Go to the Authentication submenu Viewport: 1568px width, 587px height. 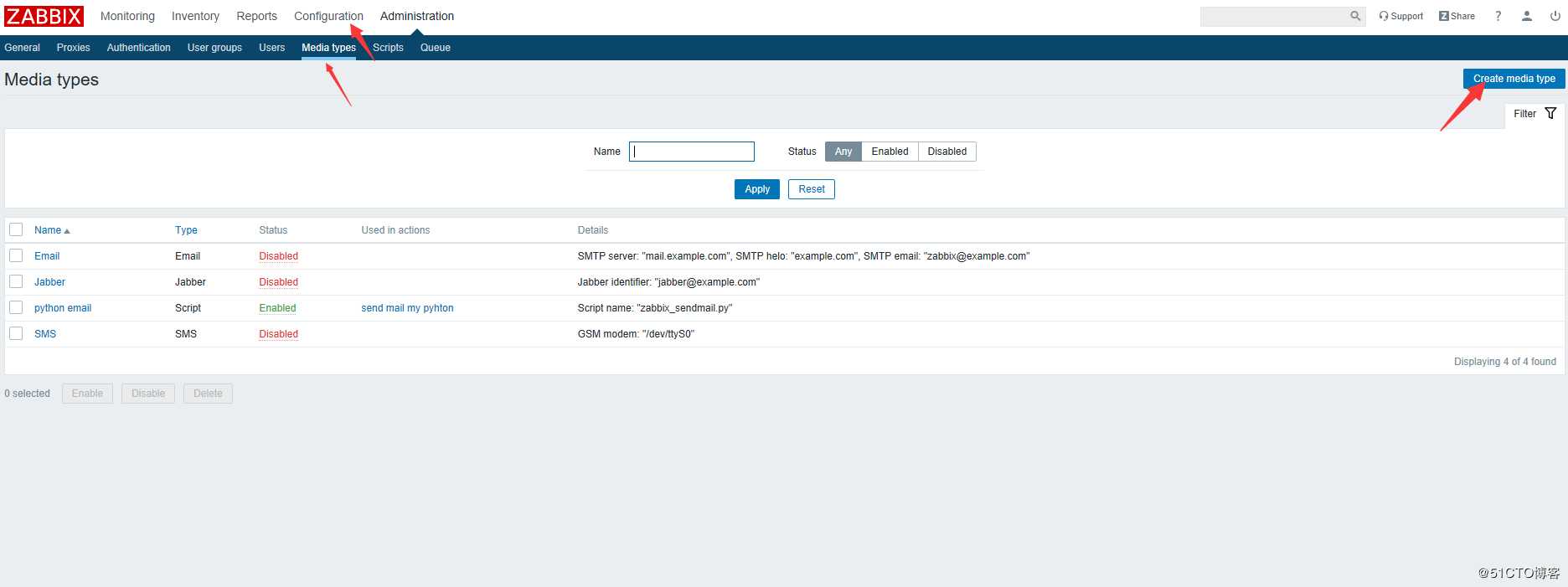138,48
